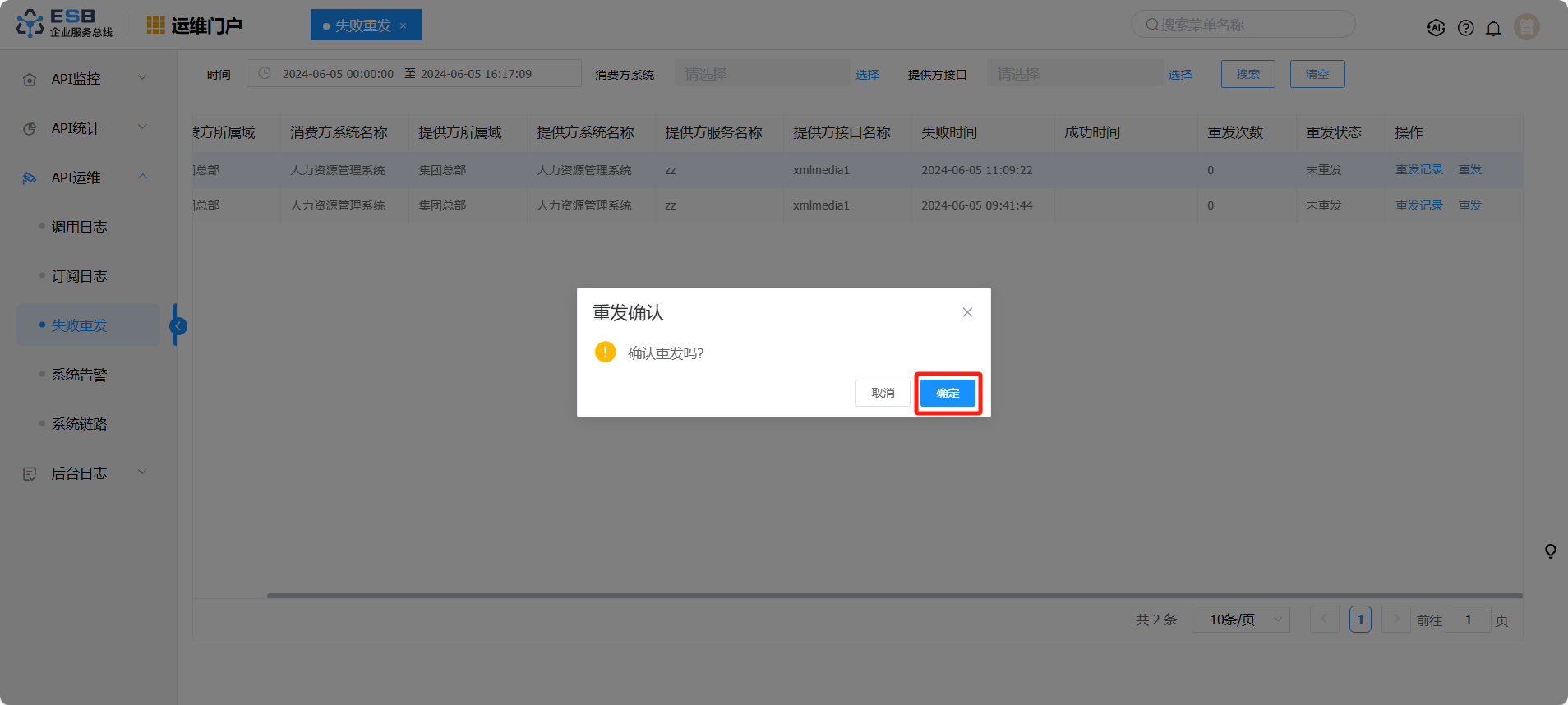Click the start time 2024-06-05 00:00:00
This screenshot has height=705, width=1568.
click(338, 74)
